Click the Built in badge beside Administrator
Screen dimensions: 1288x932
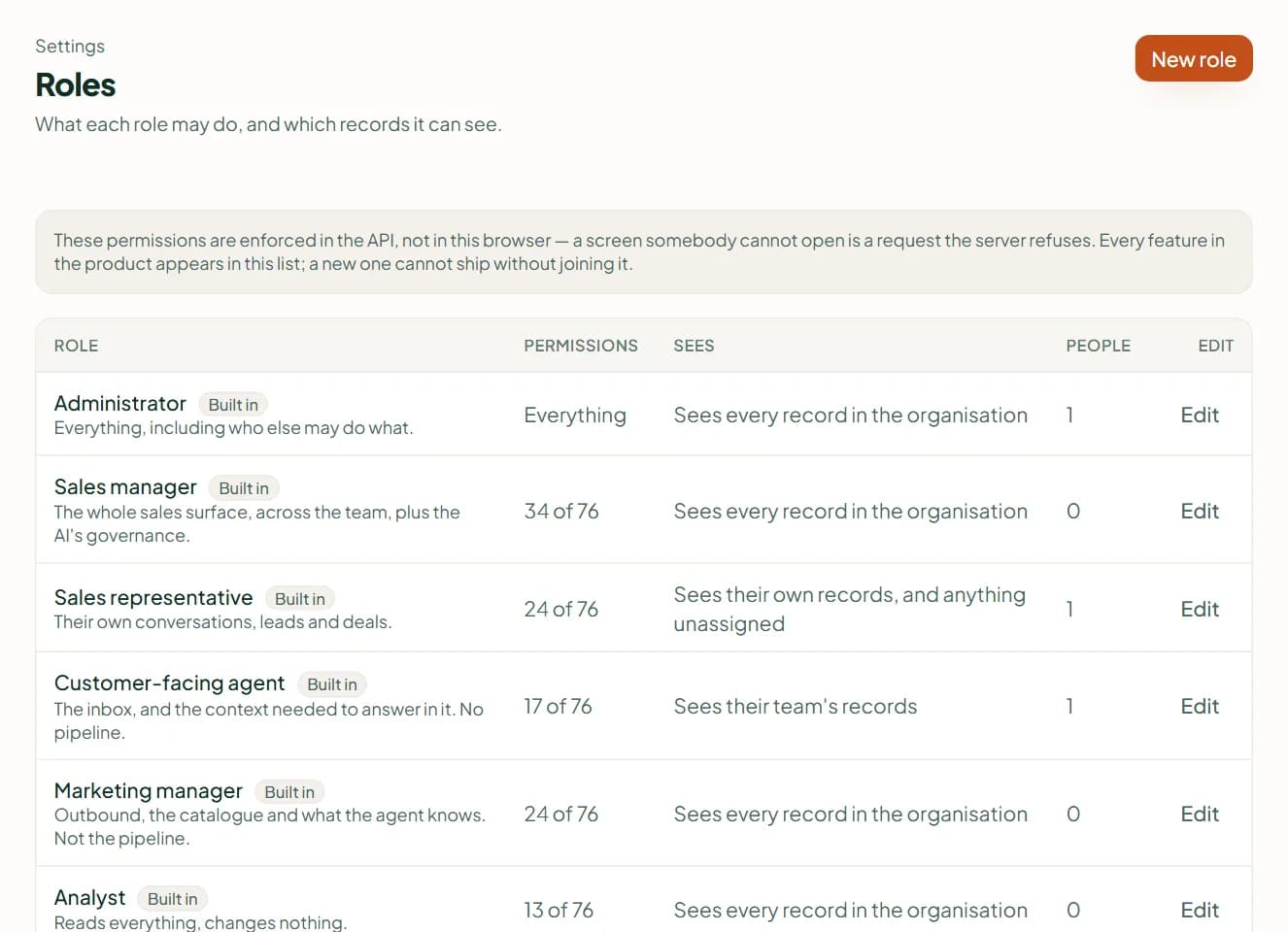point(233,405)
